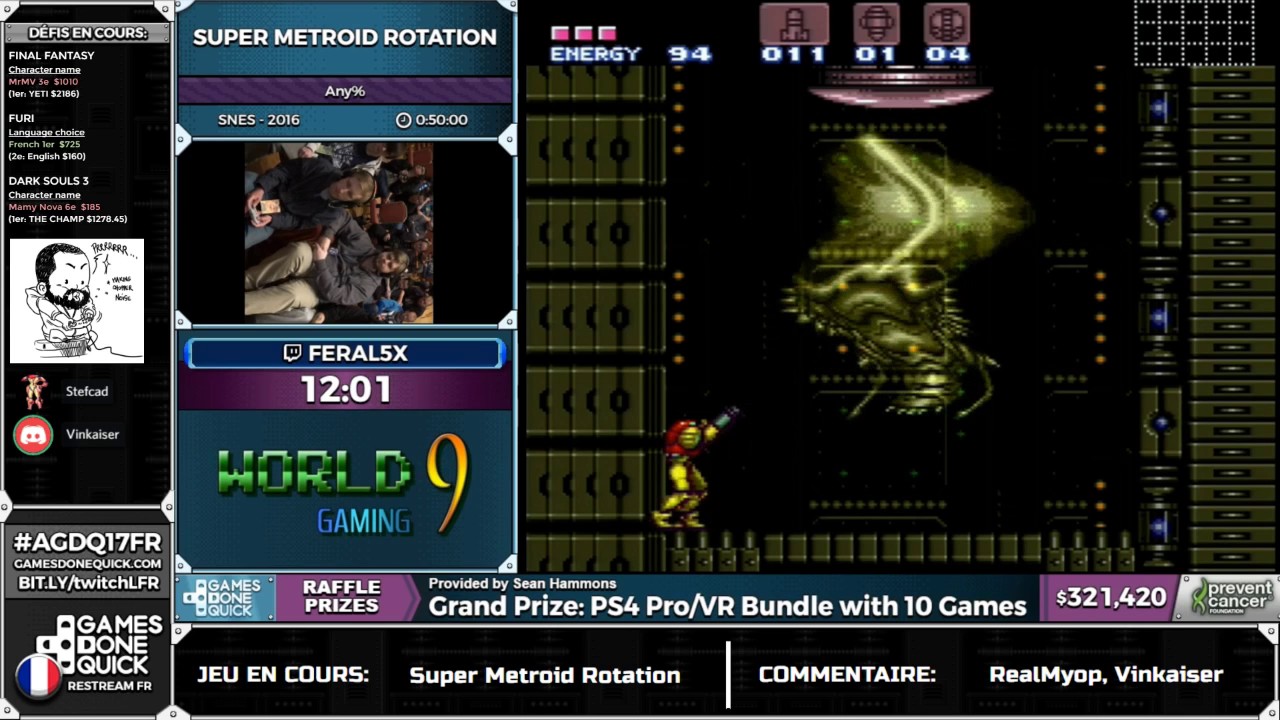Click the SNES - 2016 platform text
This screenshot has height=720, width=1280.
259,120
